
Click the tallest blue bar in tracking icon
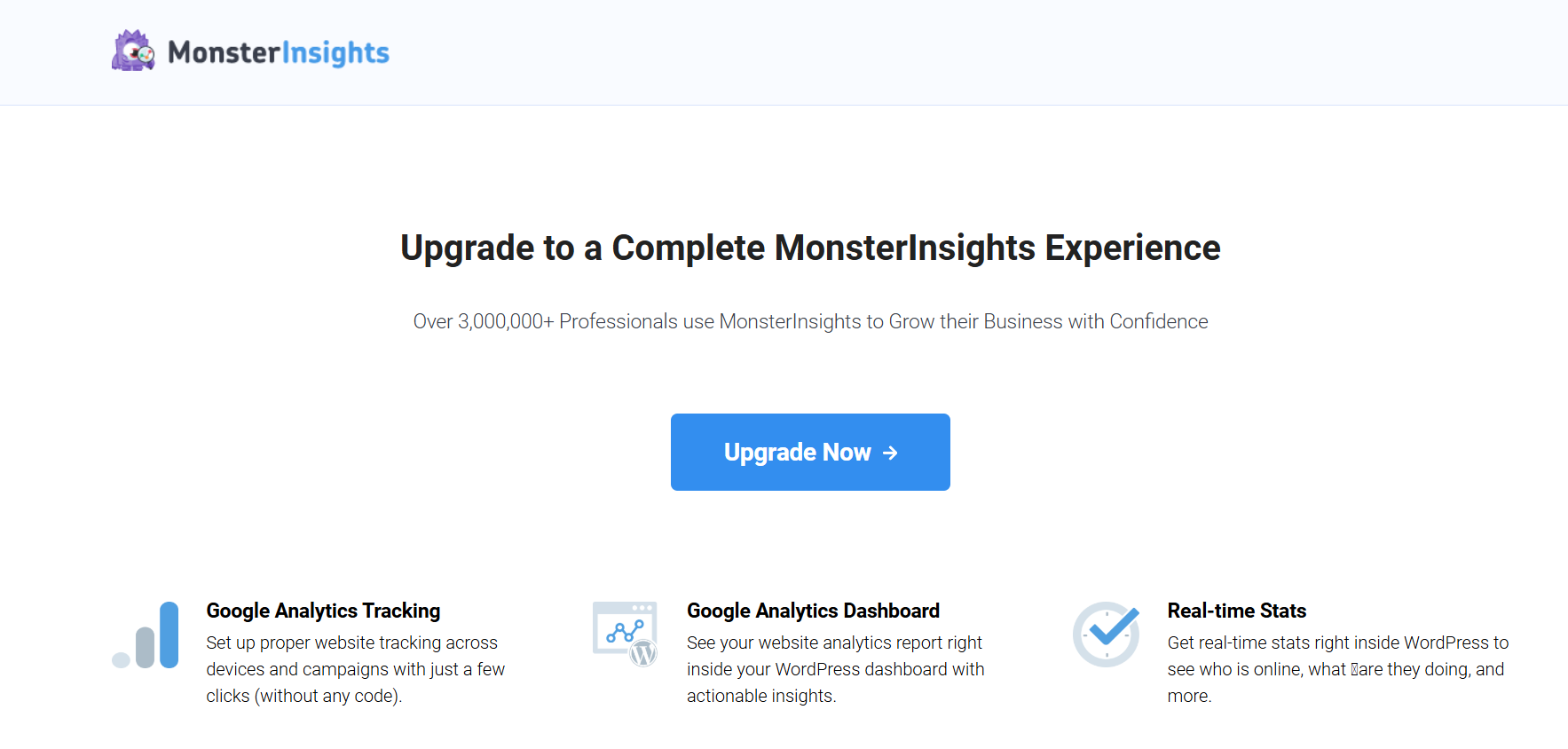click(x=169, y=634)
